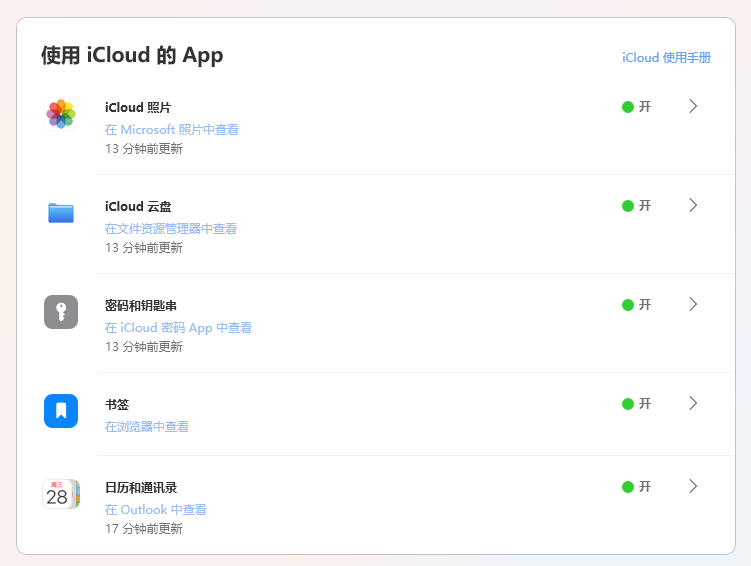Click 在文件资源管理器中查看 link
The image size is (751, 566).
tap(171, 229)
